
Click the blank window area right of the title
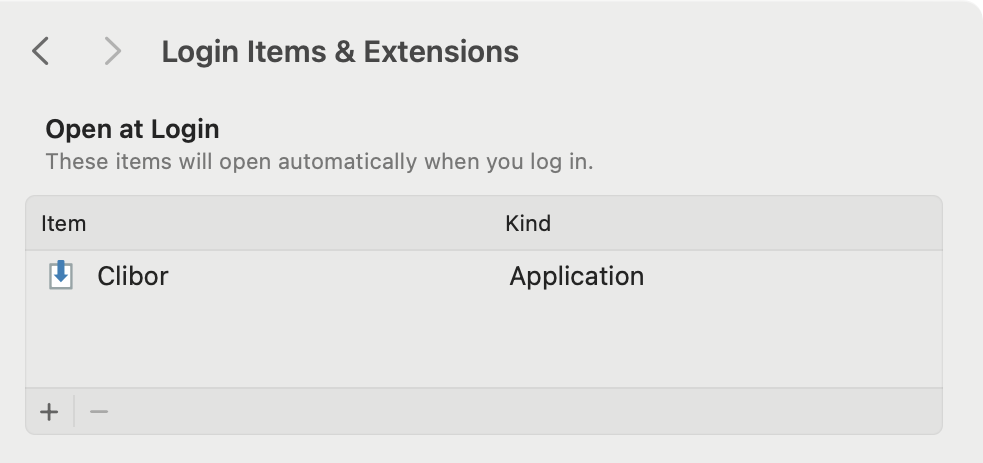click(740, 51)
